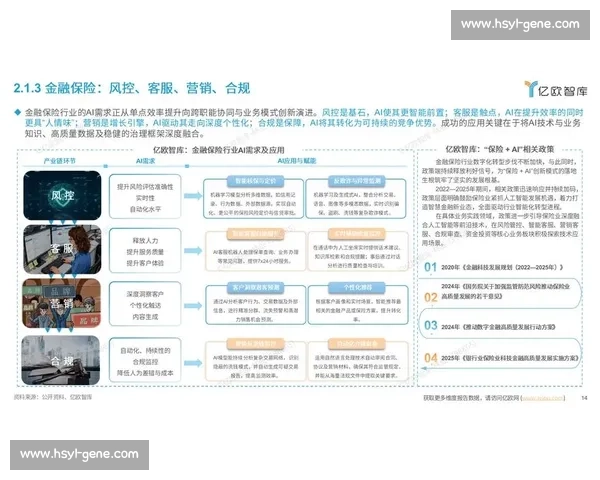
Task: Click the AI模型能持续分析 description card text
Action: coord(256,366)
